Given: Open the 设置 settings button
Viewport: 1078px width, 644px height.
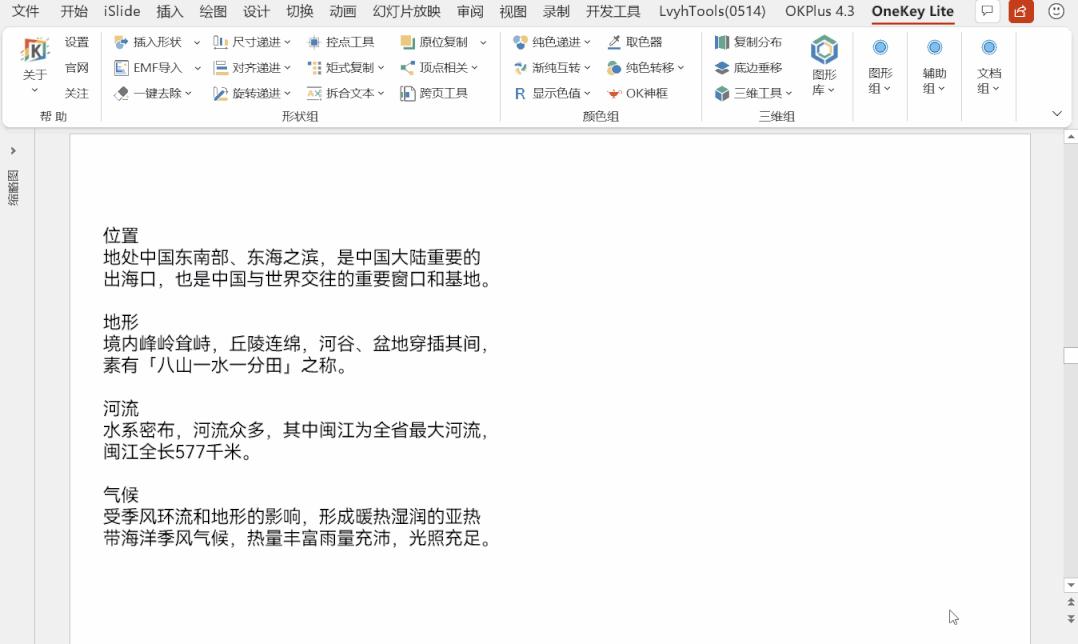Looking at the screenshot, I should click(77, 44).
